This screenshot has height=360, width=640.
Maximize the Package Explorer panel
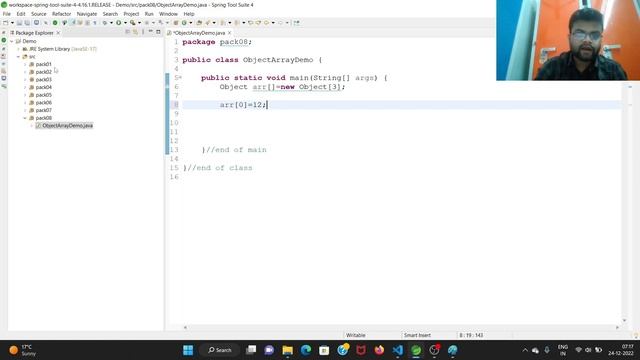pyautogui.click(x=158, y=32)
